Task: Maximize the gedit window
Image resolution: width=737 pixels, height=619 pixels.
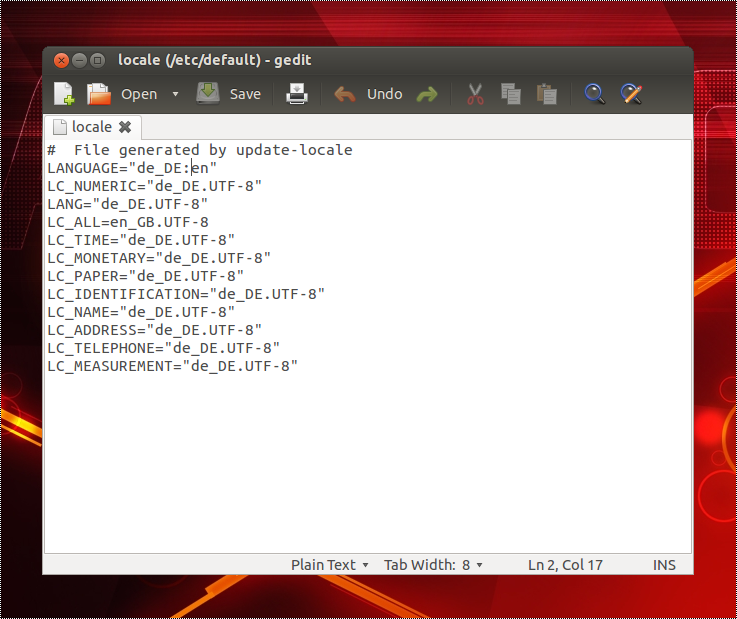Action: coord(98,60)
